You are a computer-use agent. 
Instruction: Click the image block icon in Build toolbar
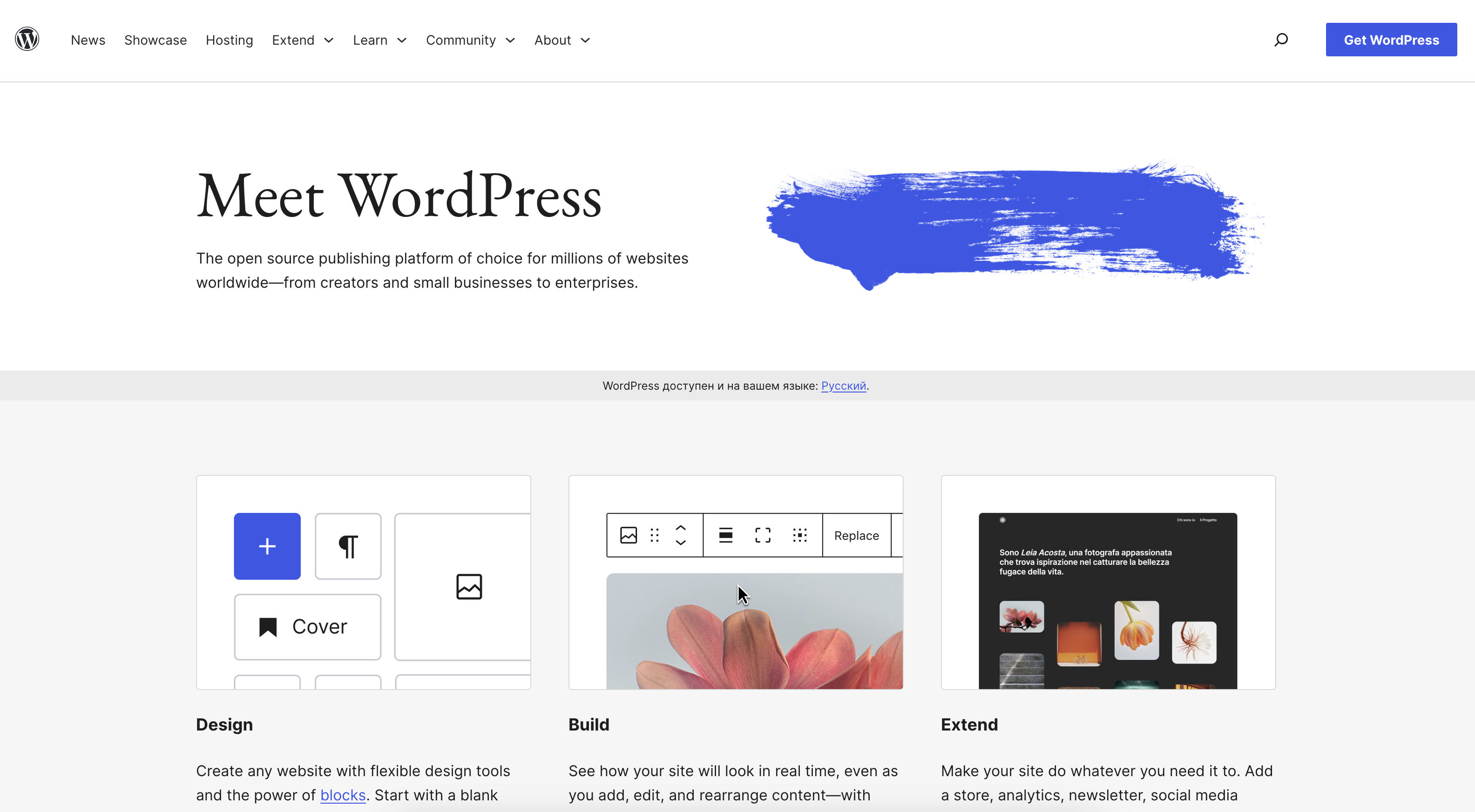(x=628, y=535)
